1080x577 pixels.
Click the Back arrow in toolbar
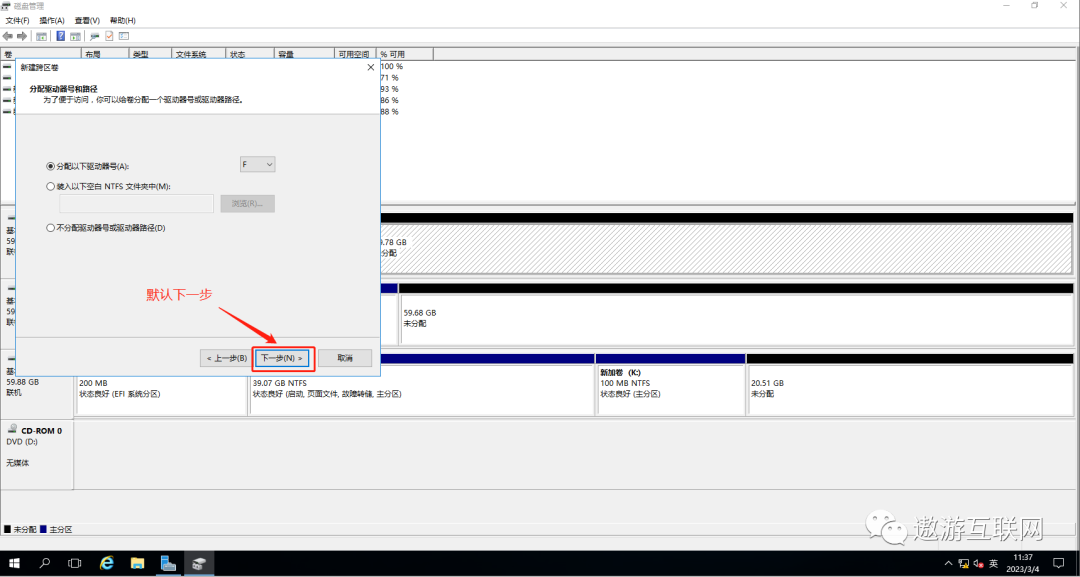[x=8, y=36]
